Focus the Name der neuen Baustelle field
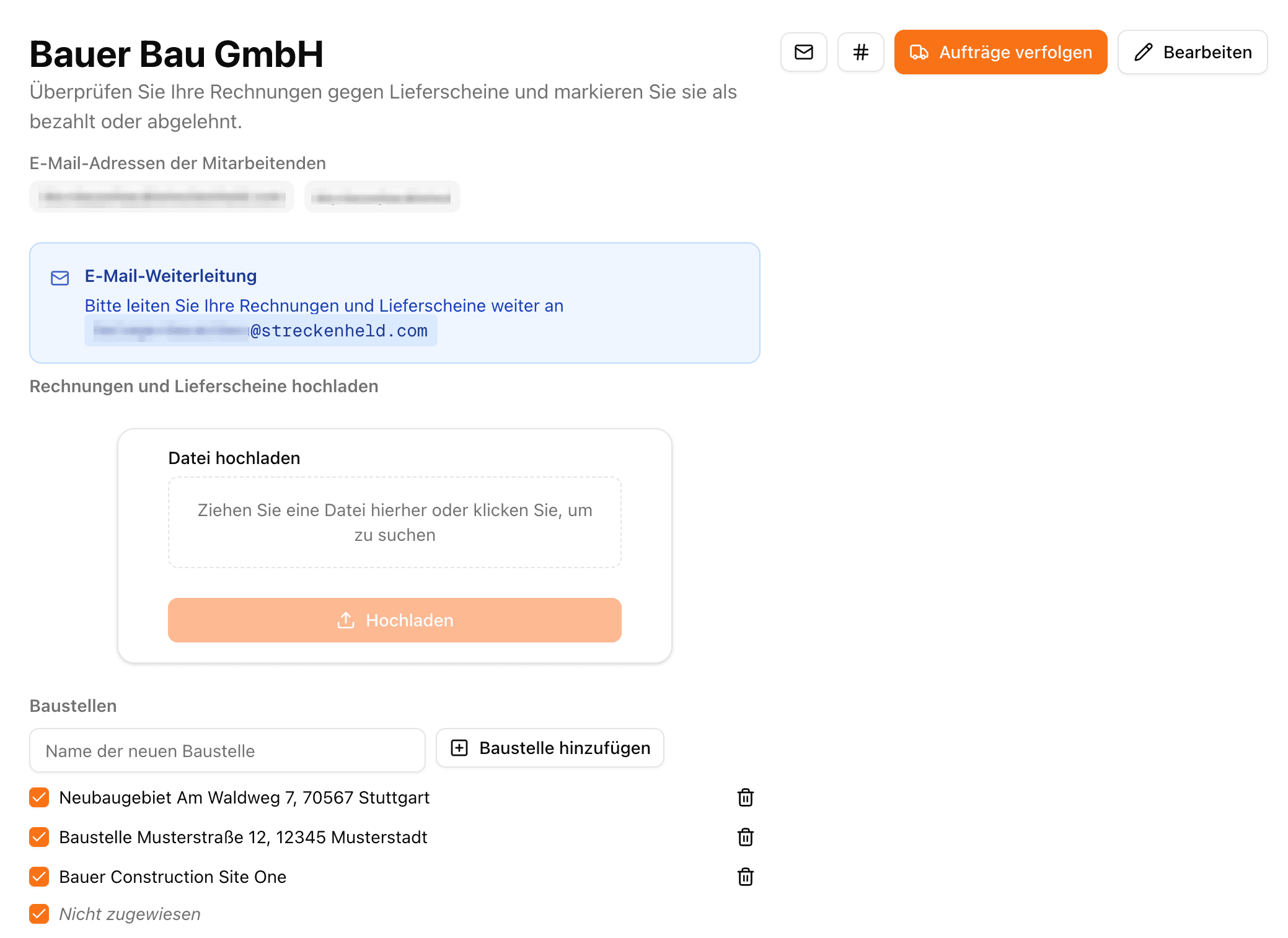1288x938 pixels. [x=227, y=750]
